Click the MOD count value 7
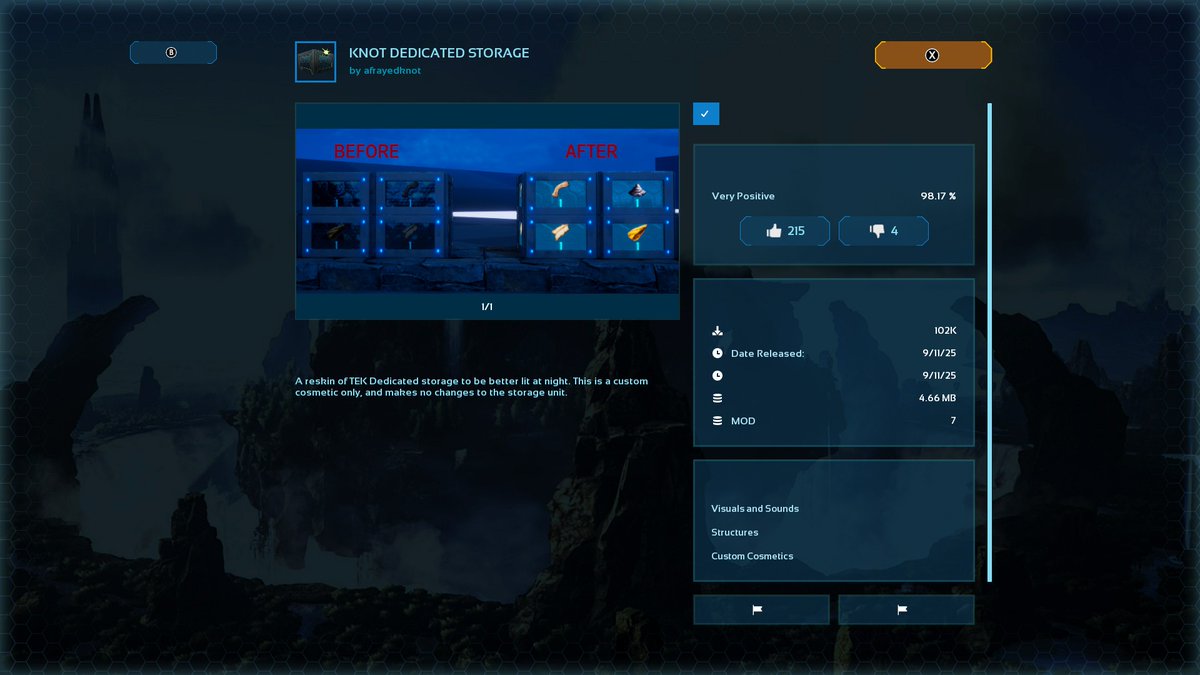Viewport: 1200px width, 675px height. pos(953,421)
